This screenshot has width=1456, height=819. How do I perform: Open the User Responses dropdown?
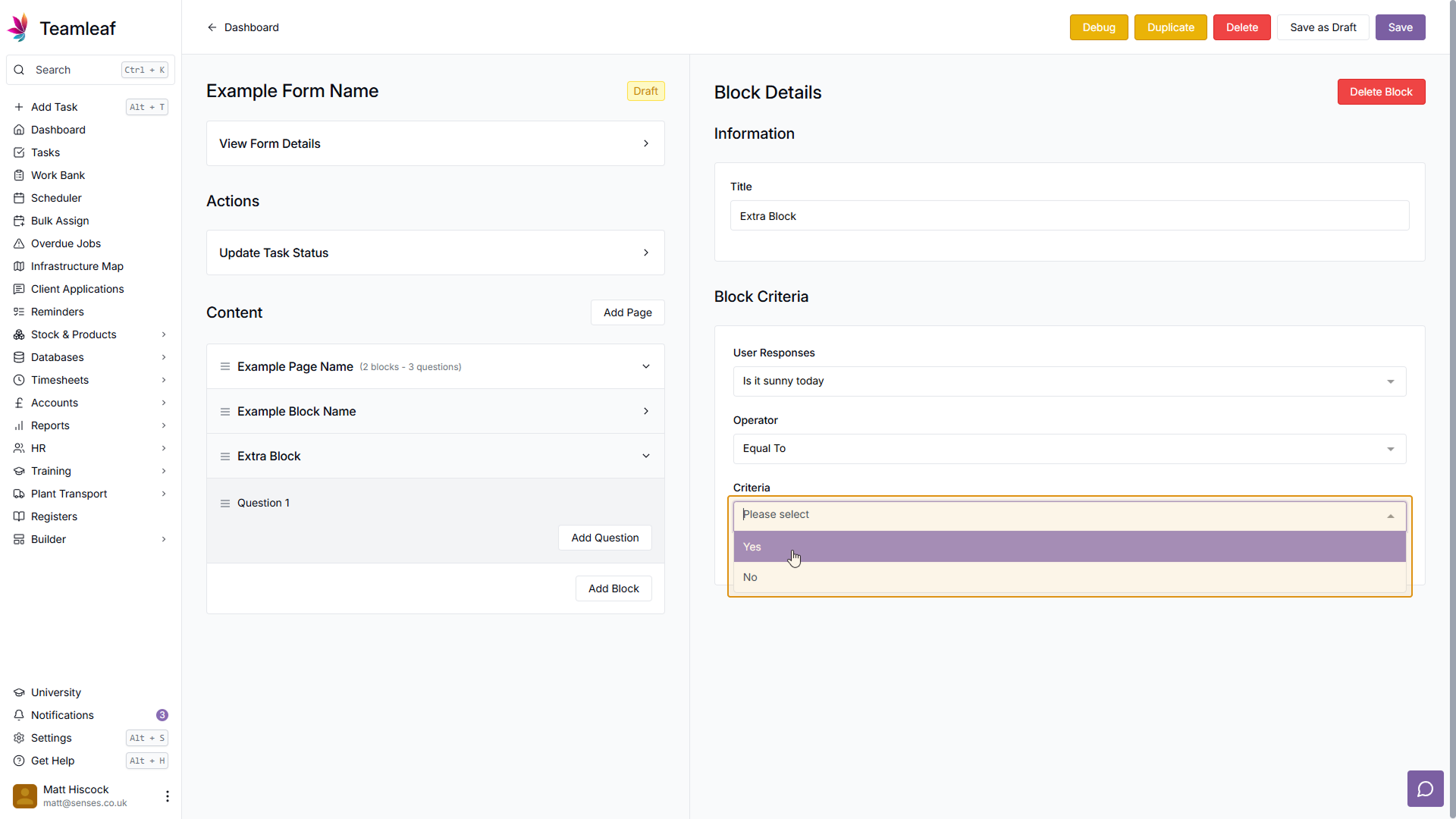point(1069,381)
